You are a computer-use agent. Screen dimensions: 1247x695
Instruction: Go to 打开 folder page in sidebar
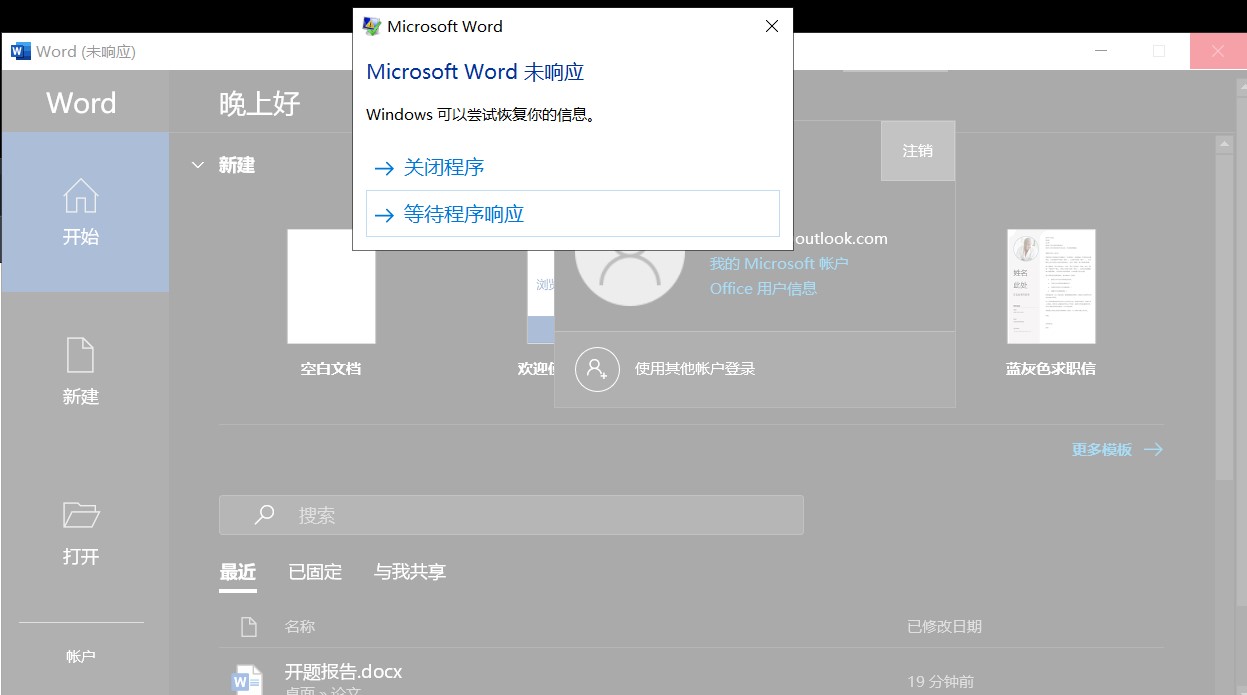pos(81,533)
